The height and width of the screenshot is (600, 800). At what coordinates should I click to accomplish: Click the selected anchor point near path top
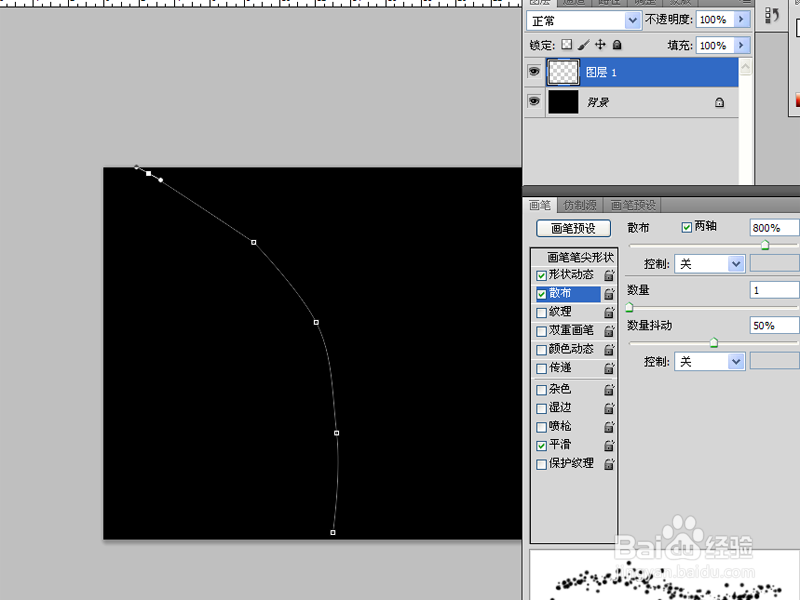(148, 173)
